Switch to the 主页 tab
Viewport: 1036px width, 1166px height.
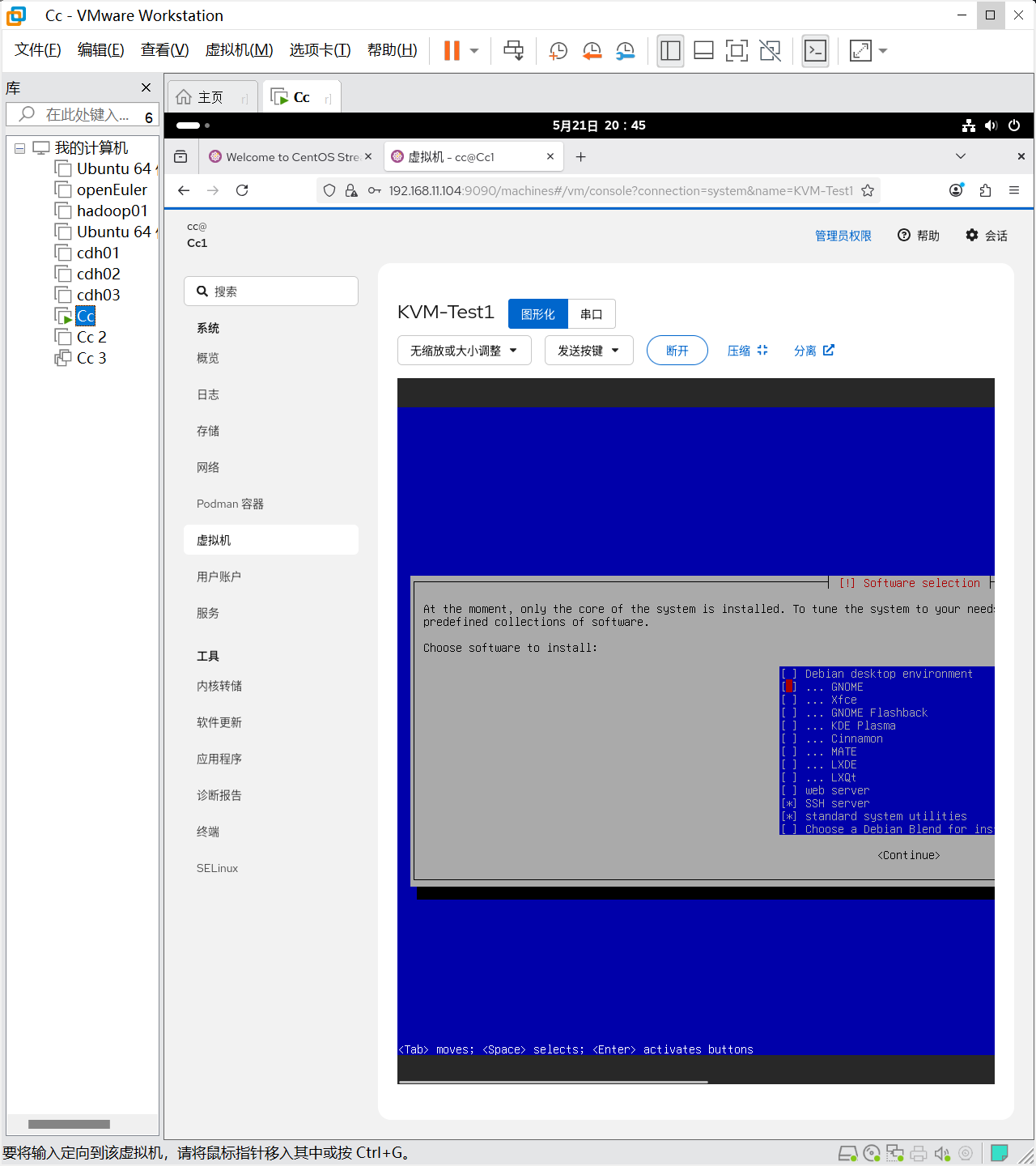tap(212, 97)
